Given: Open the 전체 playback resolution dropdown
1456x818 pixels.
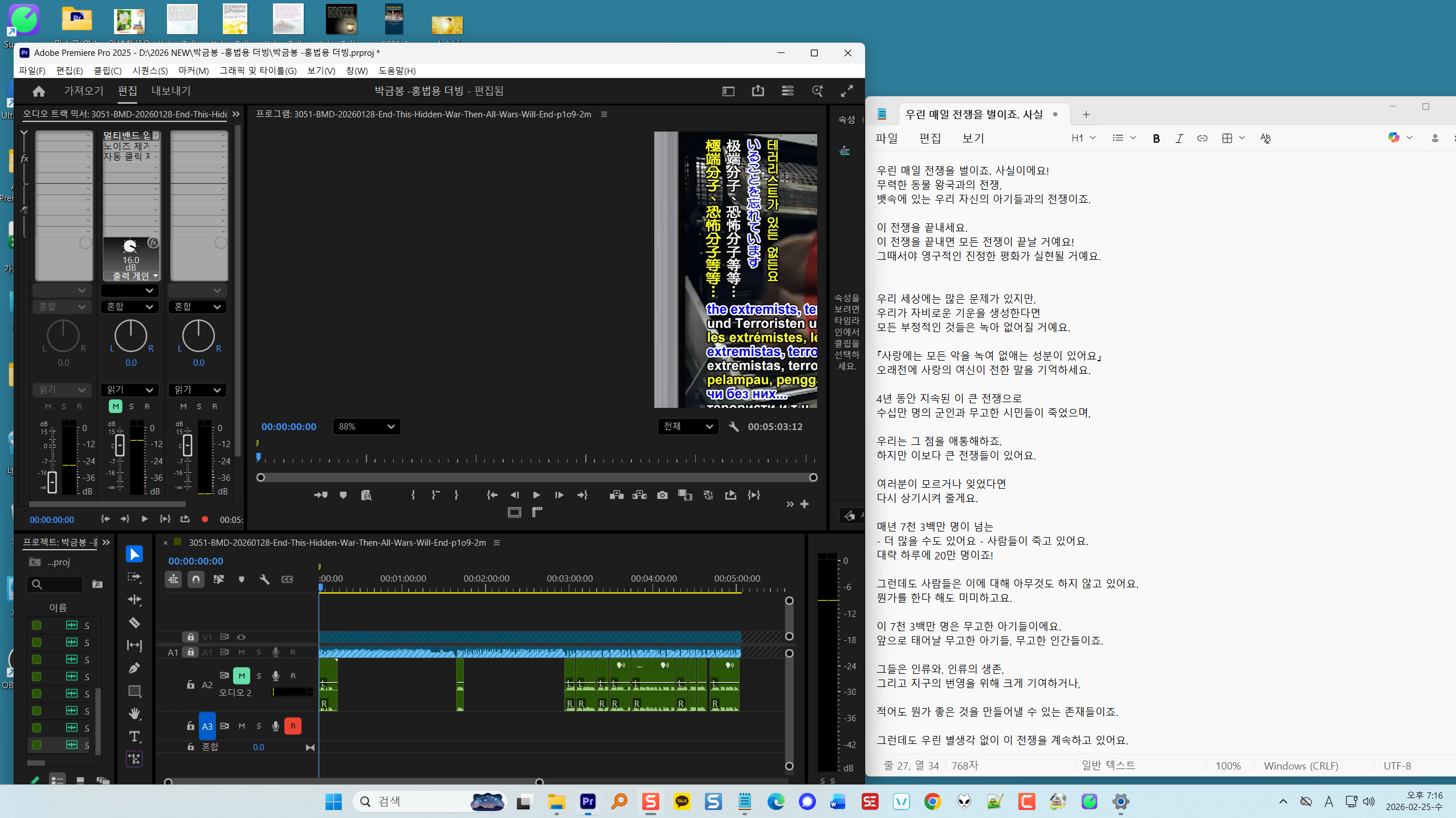Looking at the screenshot, I should point(688,427).
